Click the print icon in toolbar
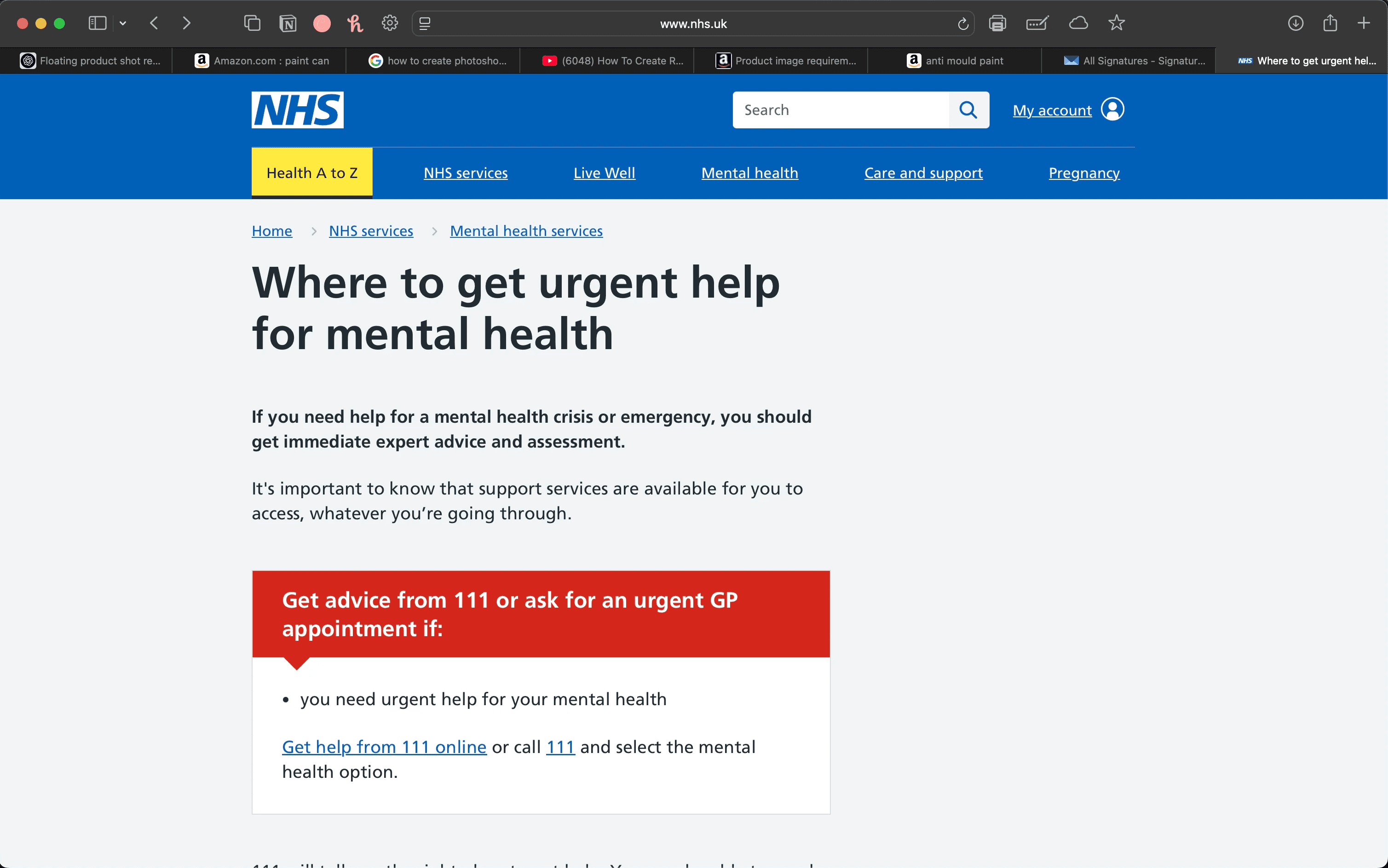 tap(997, 23)
